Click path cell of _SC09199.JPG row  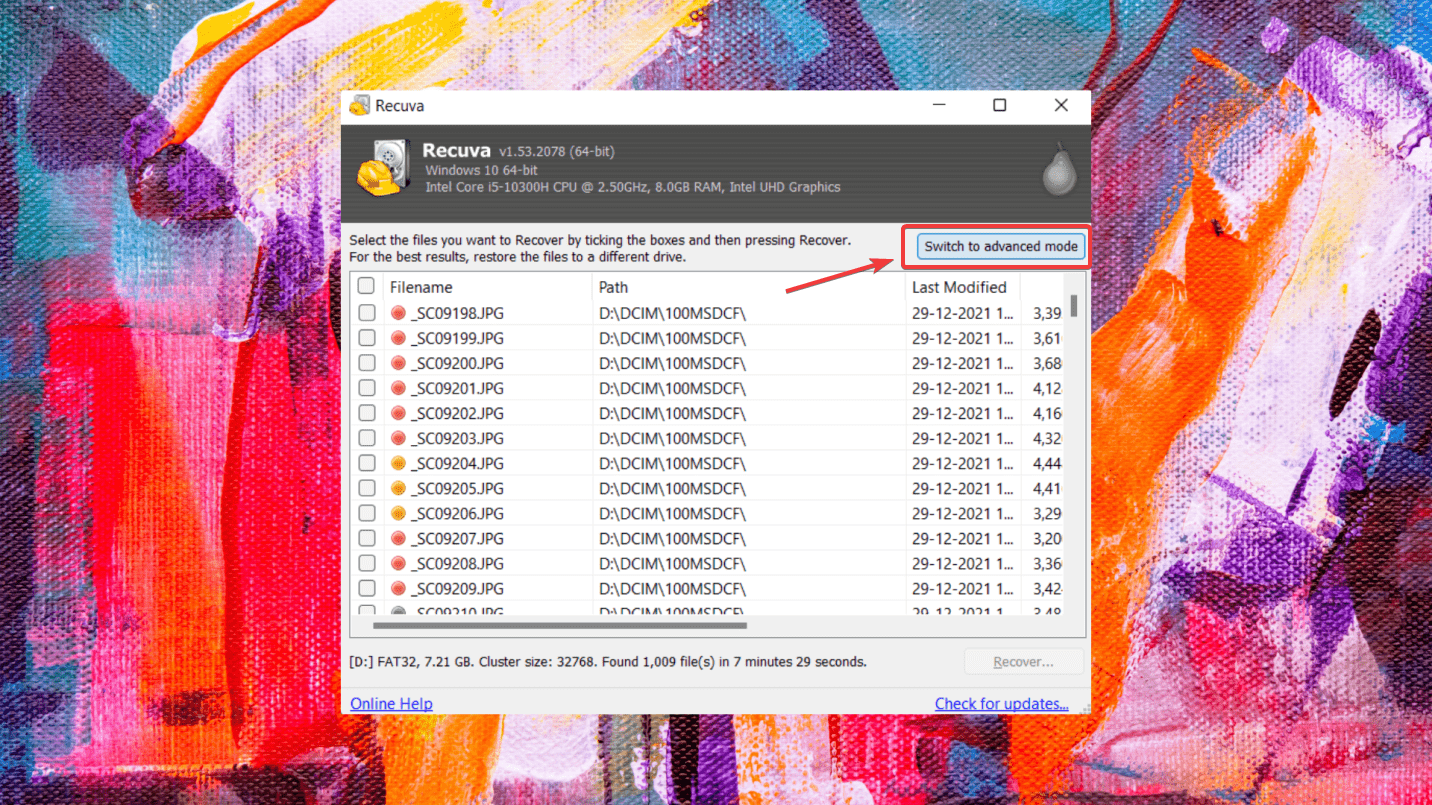point(673,338)
